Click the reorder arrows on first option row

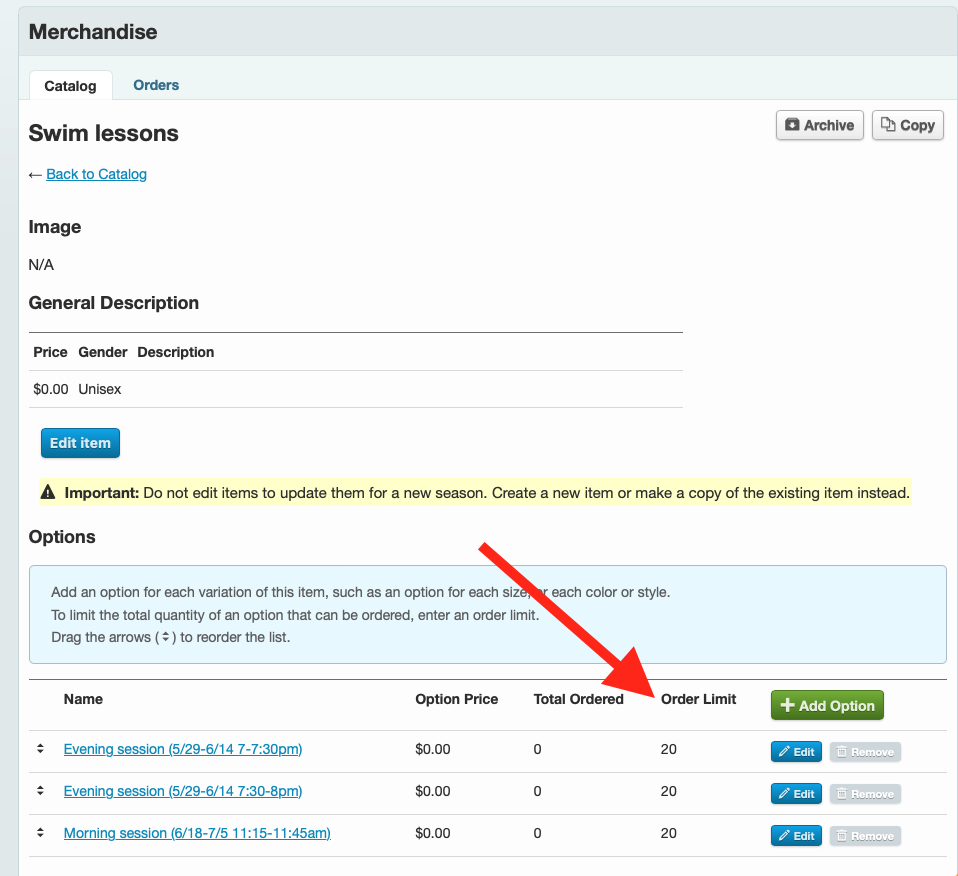[x=40, y=749]
